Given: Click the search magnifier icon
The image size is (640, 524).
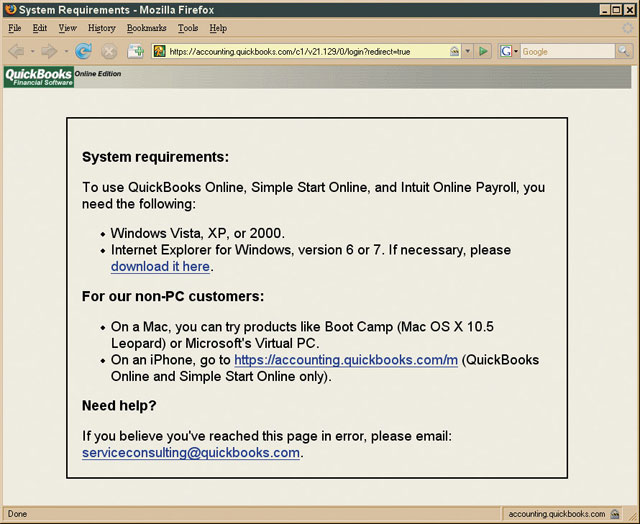Looking at the screenshot, I should point(623,51).
